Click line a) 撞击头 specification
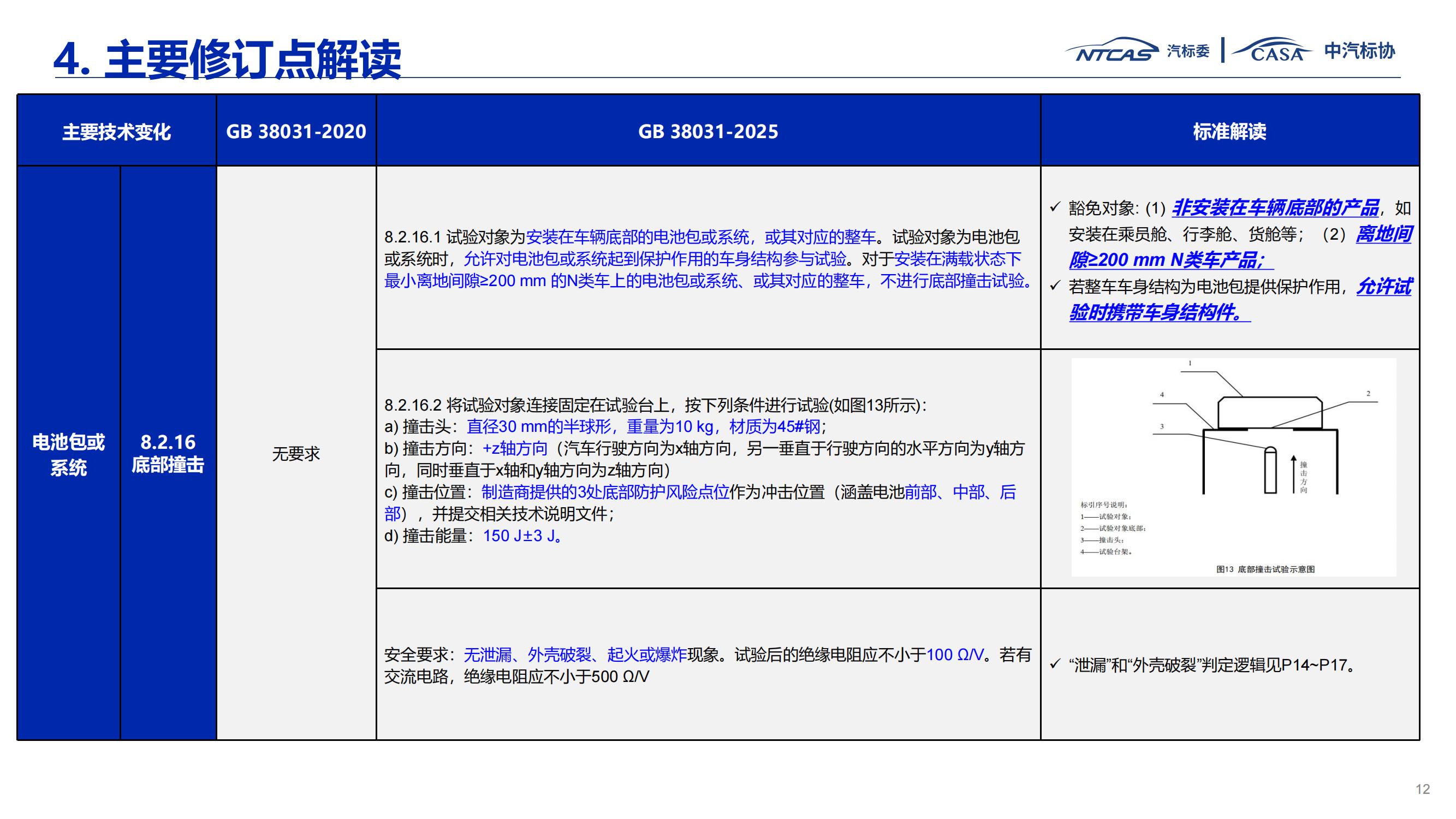 coord(605,426)
